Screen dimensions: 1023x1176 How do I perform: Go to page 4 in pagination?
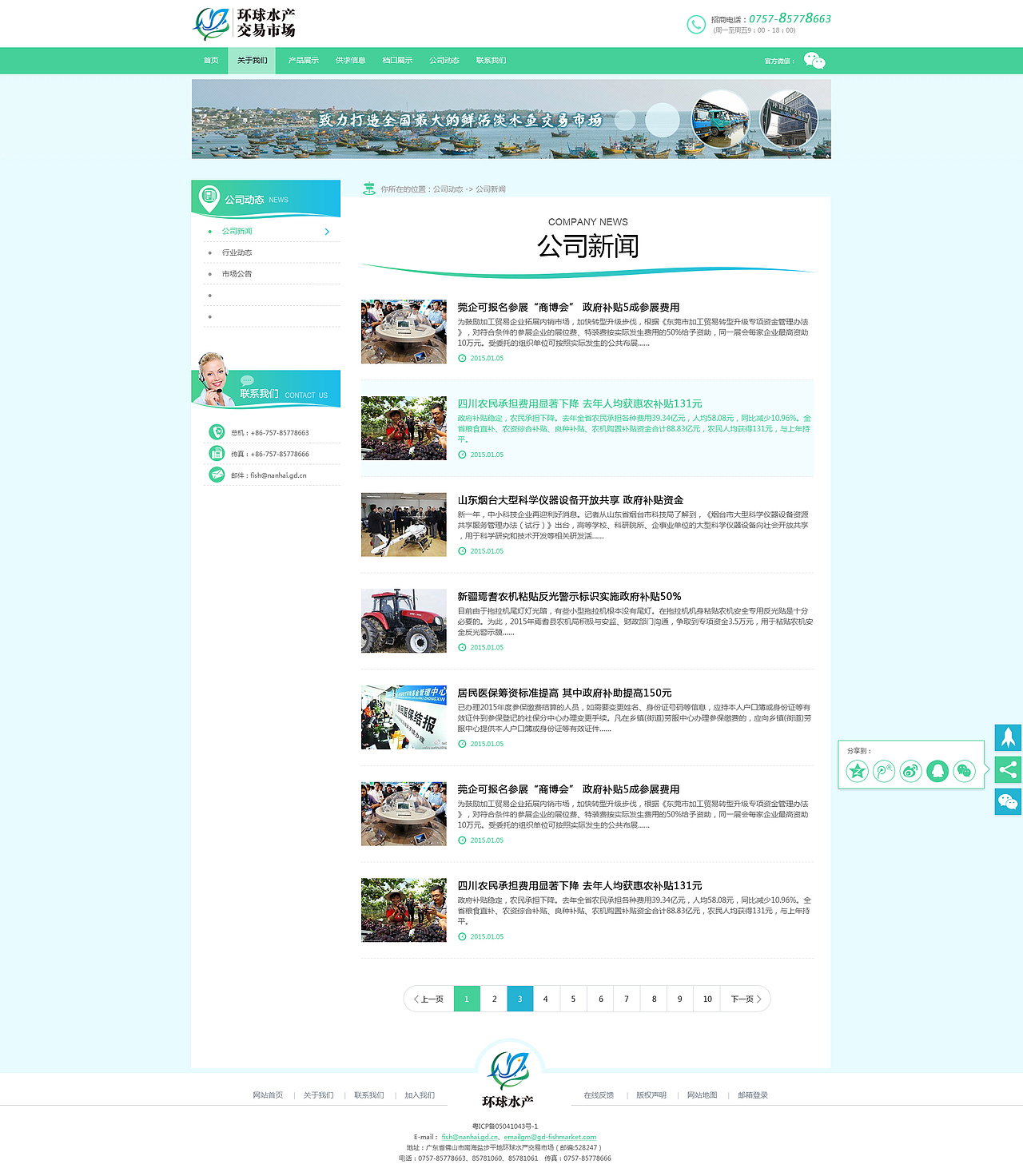[546, 999]
